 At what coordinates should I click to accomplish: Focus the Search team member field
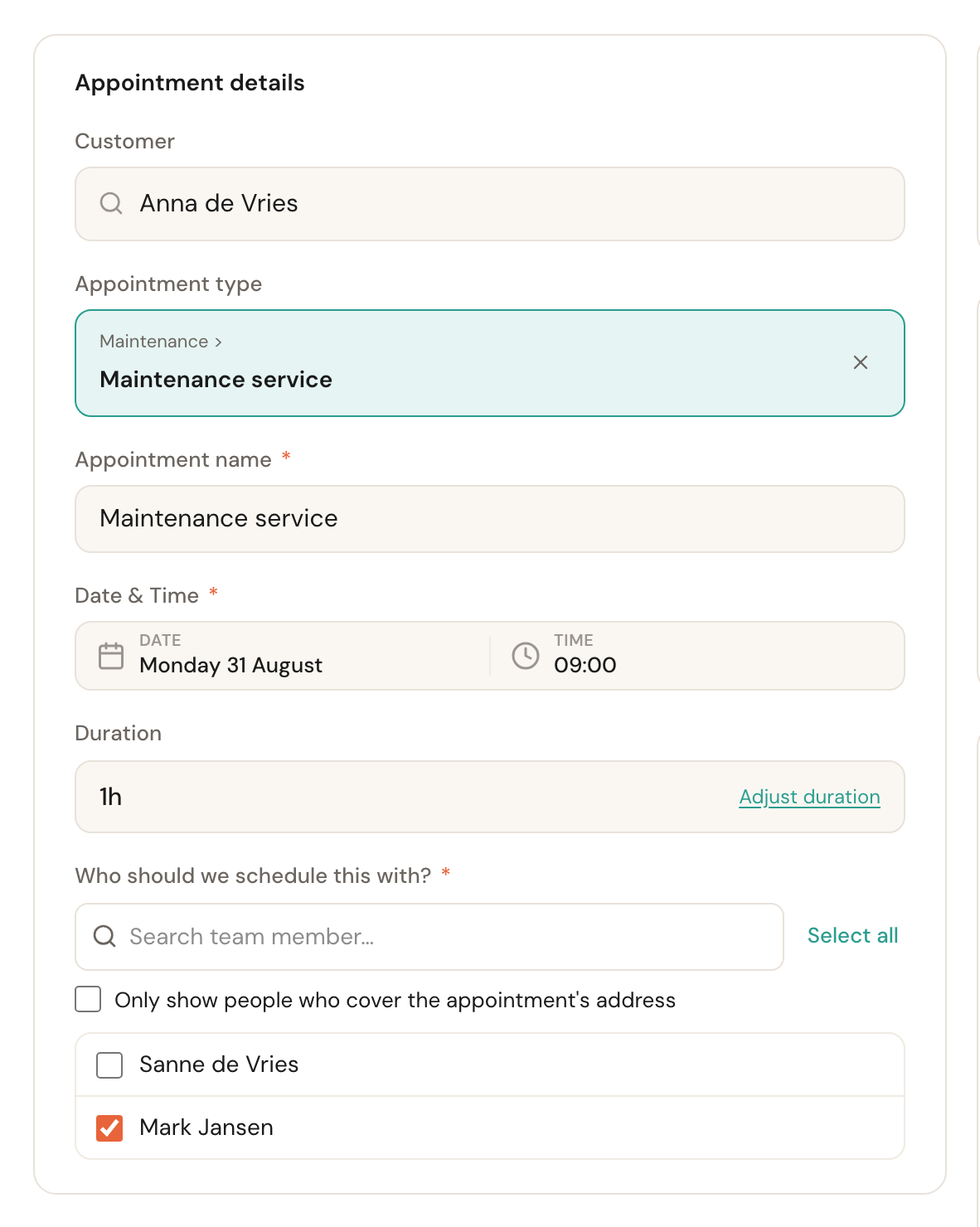429,937
